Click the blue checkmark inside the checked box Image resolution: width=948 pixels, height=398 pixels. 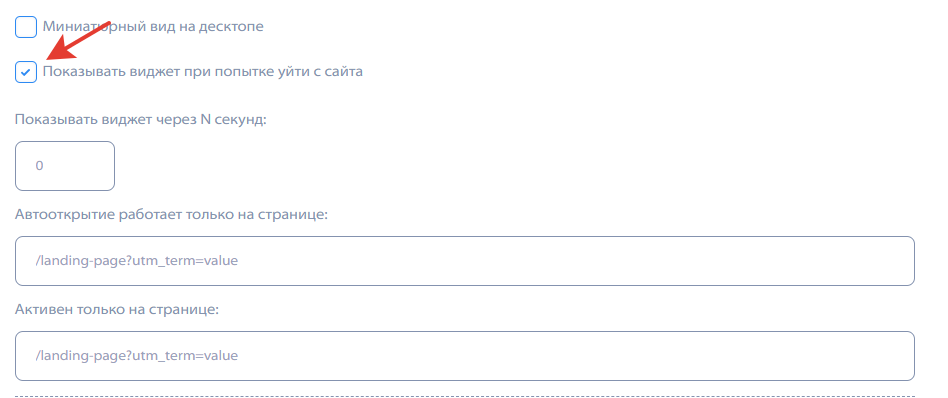25,73
